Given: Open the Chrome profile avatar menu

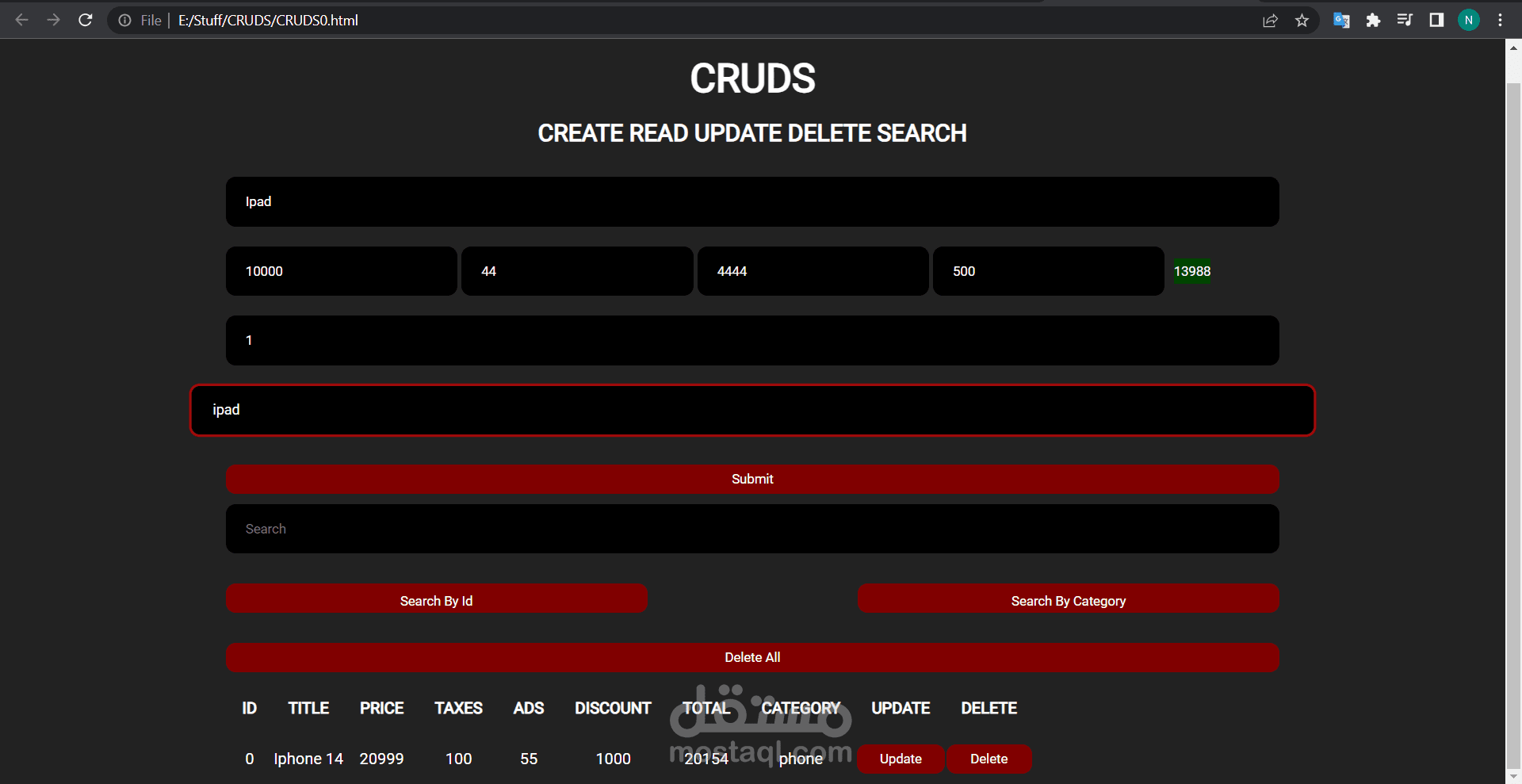Looking at the screenshot, I should click(1469, 20).
